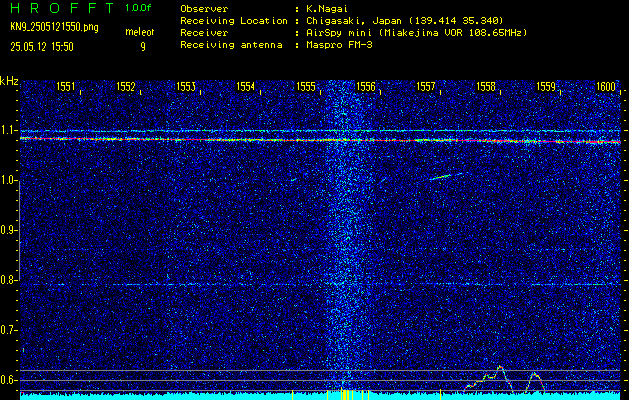Viewport: 629px width, 400px height.
Task: Click the HROFFT program title
Action: [x=63, y=8]
